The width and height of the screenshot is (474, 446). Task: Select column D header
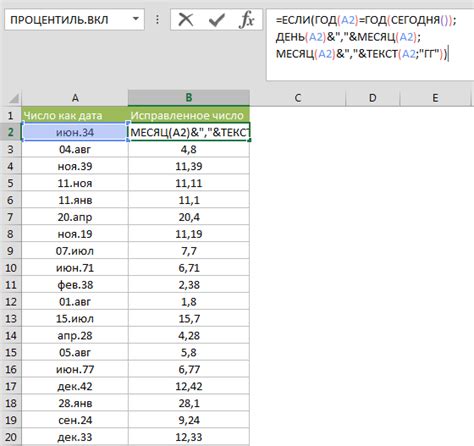372,98
